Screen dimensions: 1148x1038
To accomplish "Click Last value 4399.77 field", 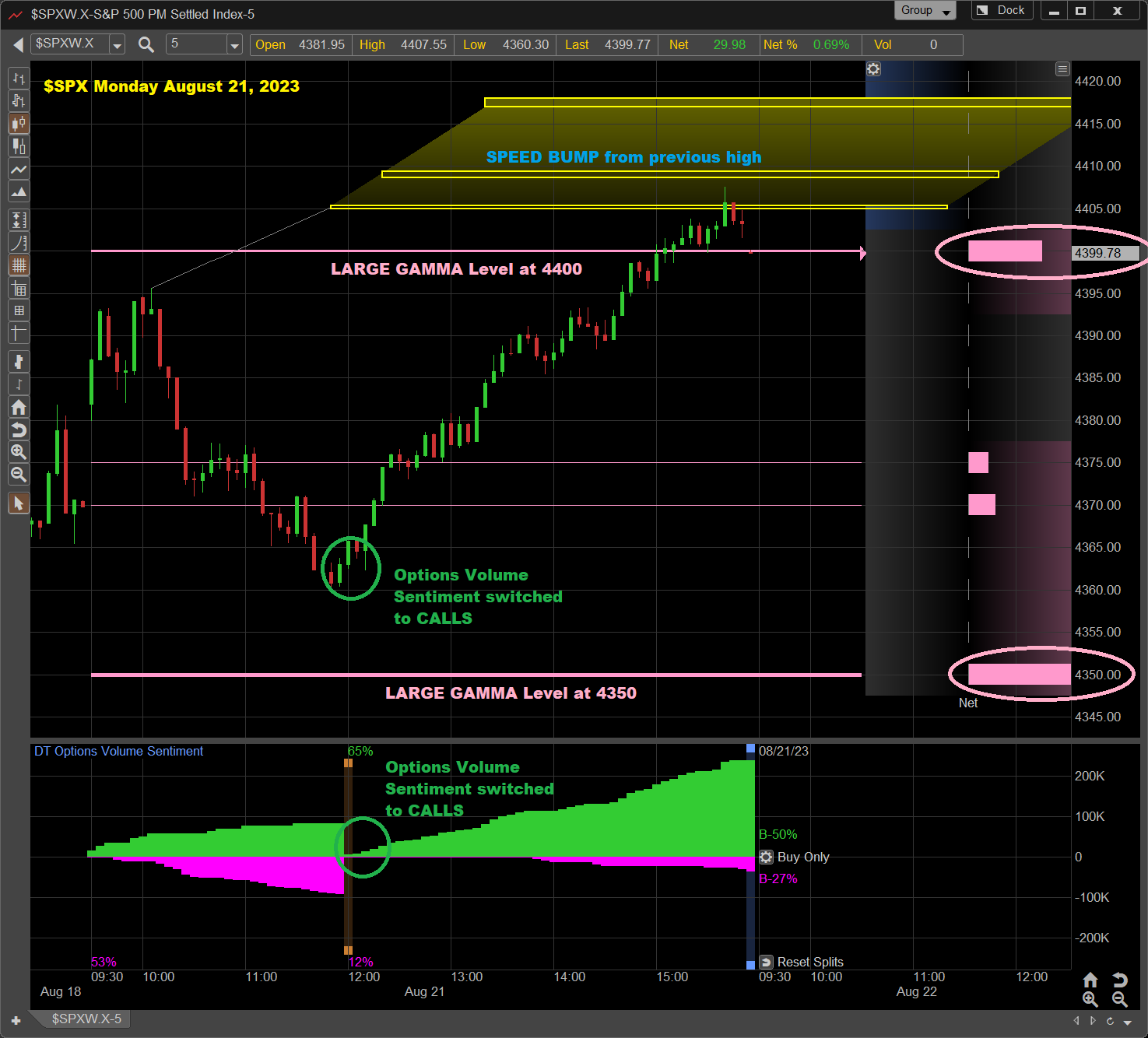I will coord(608,44).
